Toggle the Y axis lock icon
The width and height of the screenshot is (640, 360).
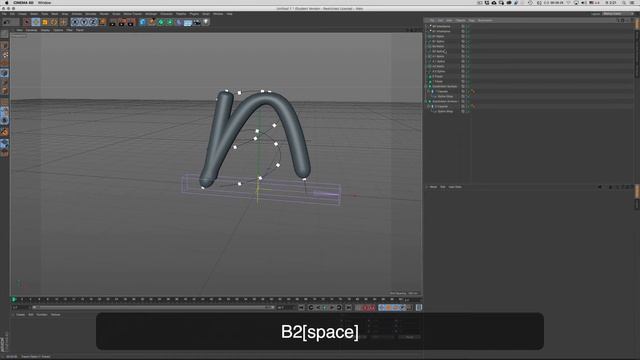(84, 22)
